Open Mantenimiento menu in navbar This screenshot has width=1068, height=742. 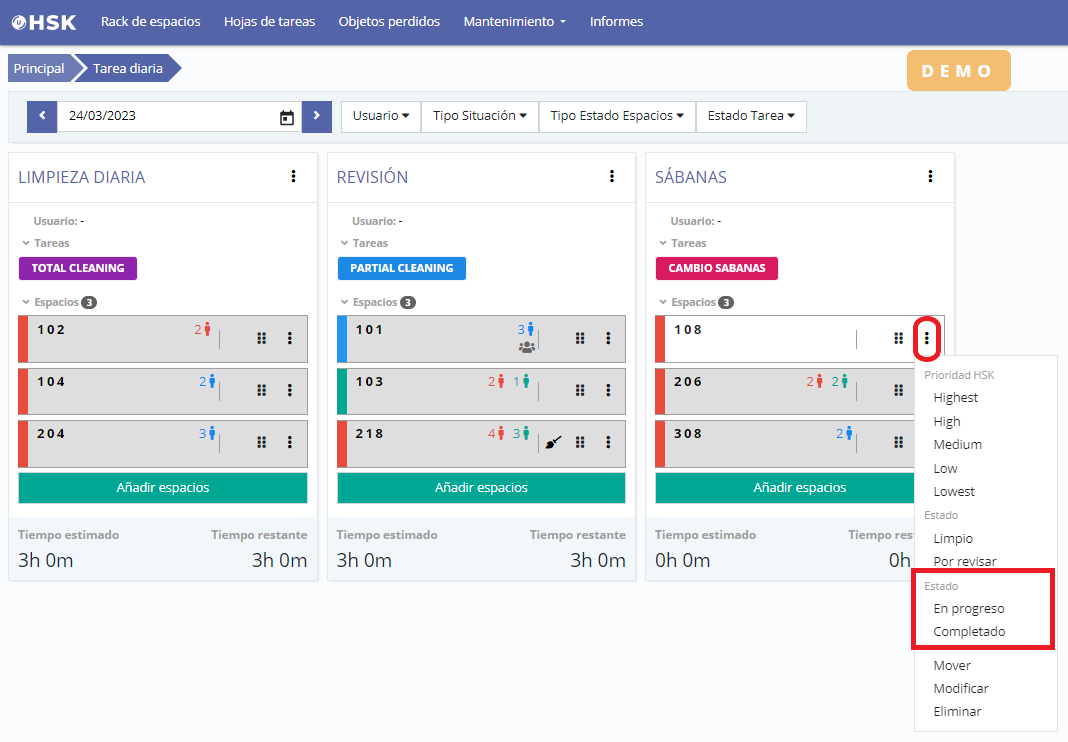click(514, 21)
